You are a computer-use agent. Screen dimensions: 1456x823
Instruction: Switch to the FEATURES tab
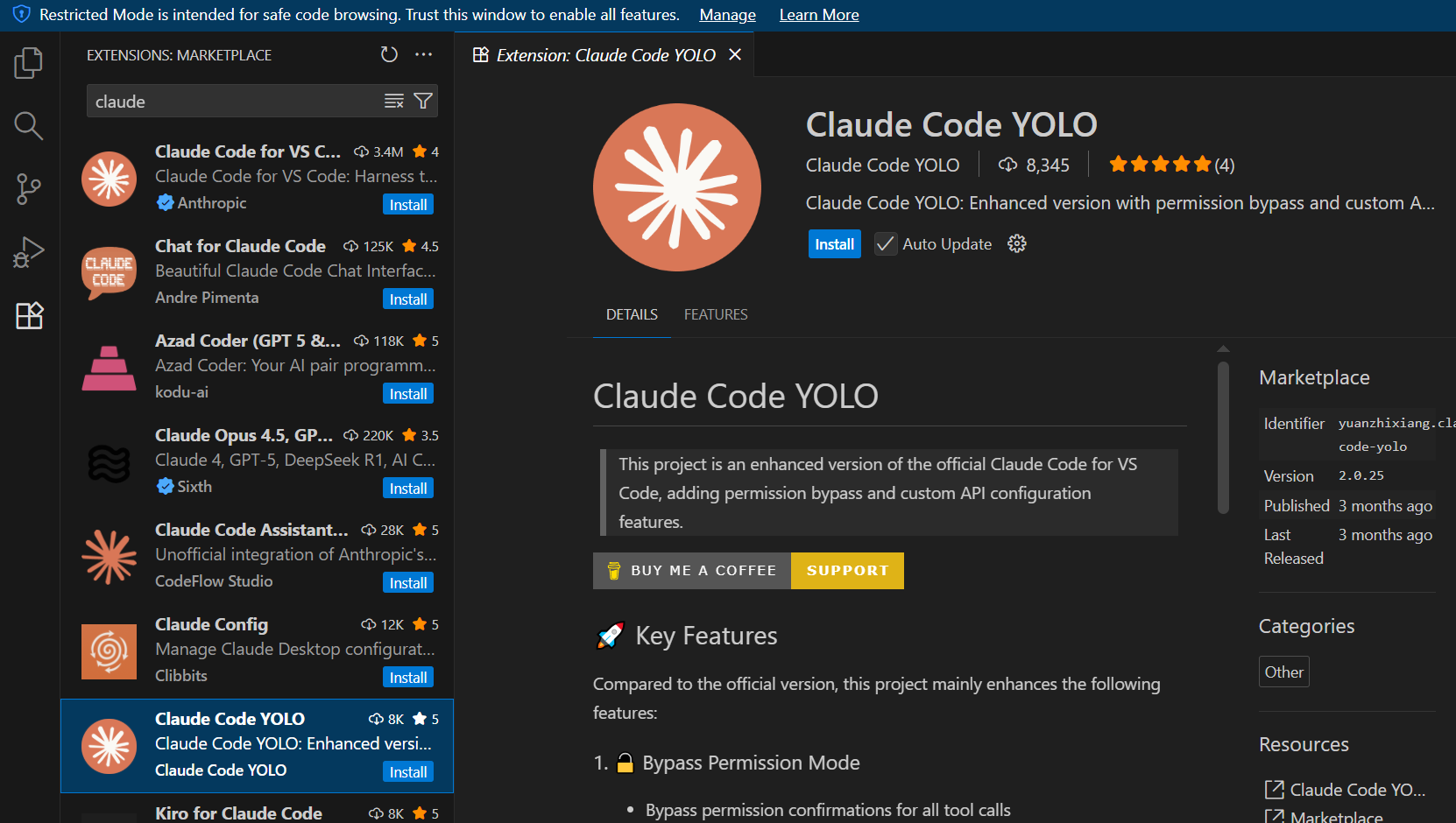(715, 313)
